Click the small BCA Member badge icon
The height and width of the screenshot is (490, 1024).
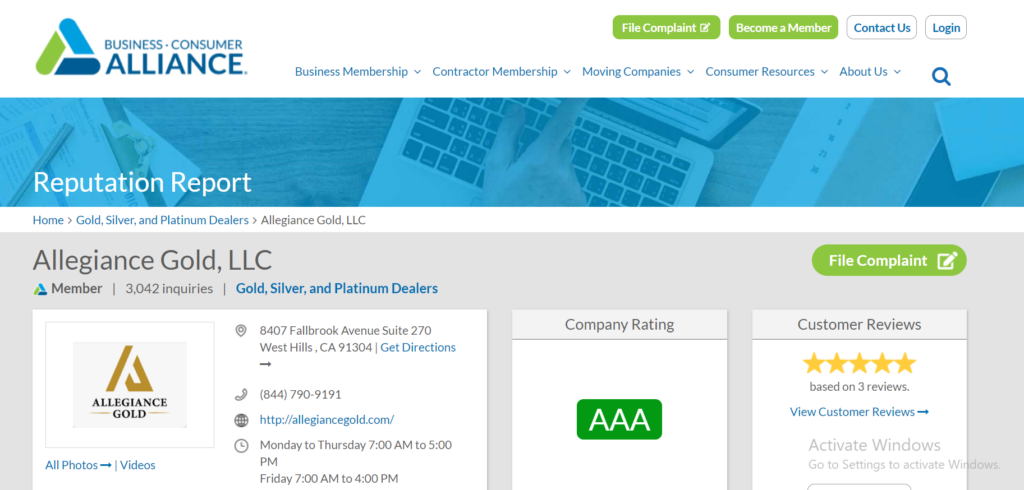click(x=40, y=289)
